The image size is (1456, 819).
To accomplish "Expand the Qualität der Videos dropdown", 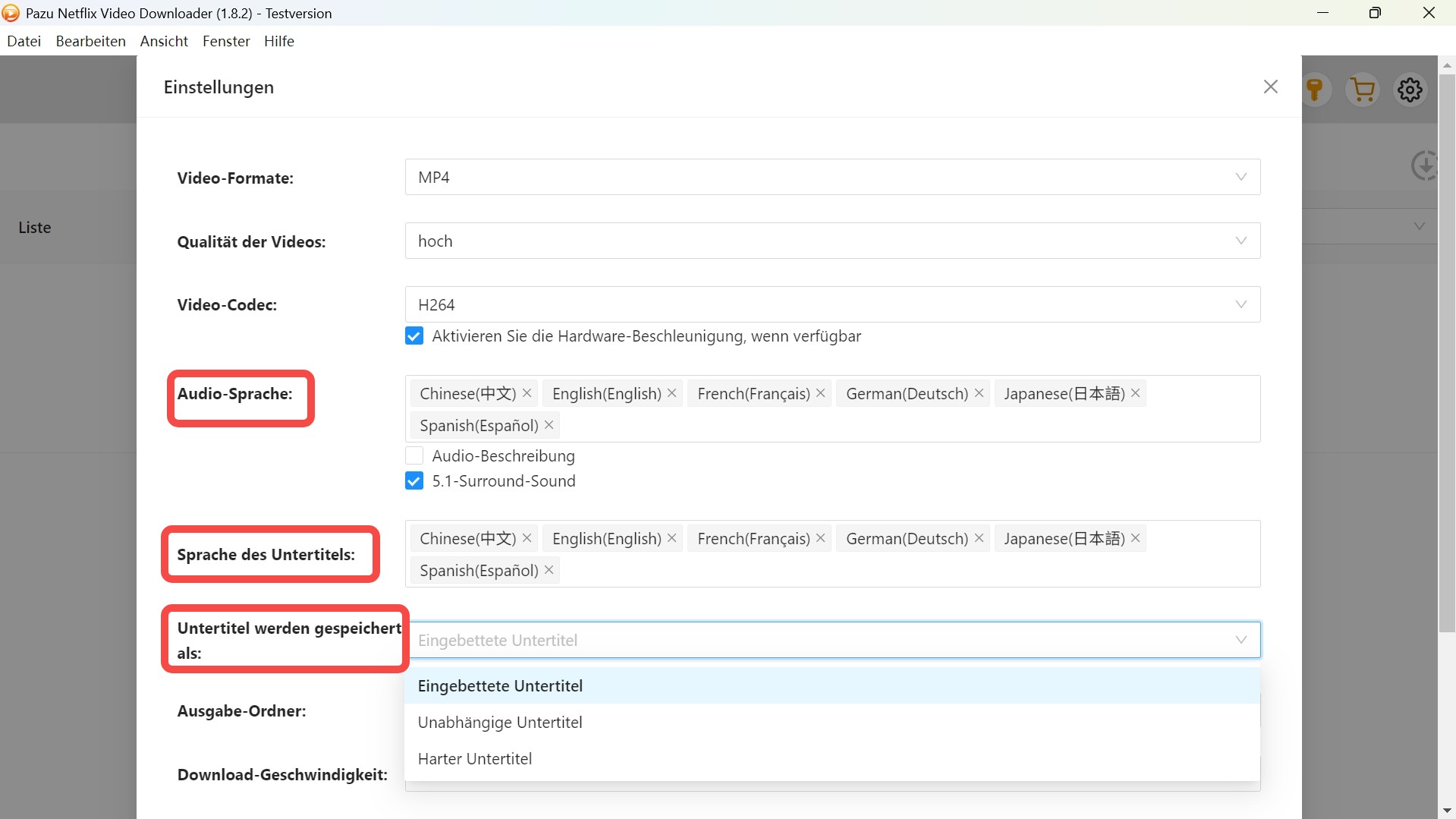I will [832, 241].
